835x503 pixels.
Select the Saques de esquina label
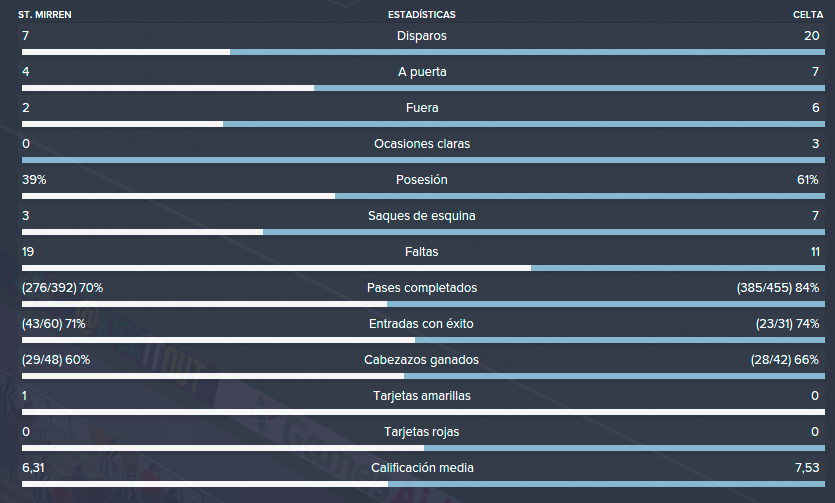421,216
